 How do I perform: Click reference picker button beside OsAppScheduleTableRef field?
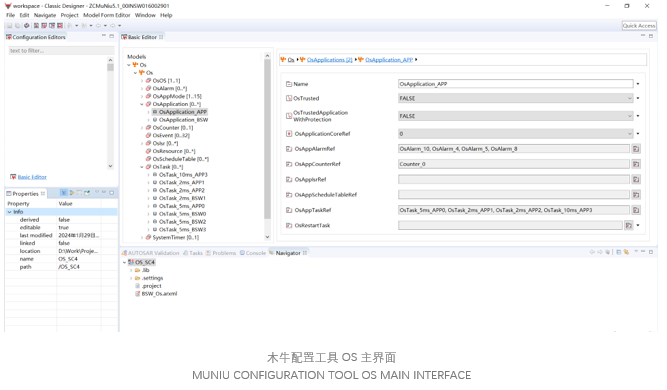pyautogui.click(x=636, y=195)
